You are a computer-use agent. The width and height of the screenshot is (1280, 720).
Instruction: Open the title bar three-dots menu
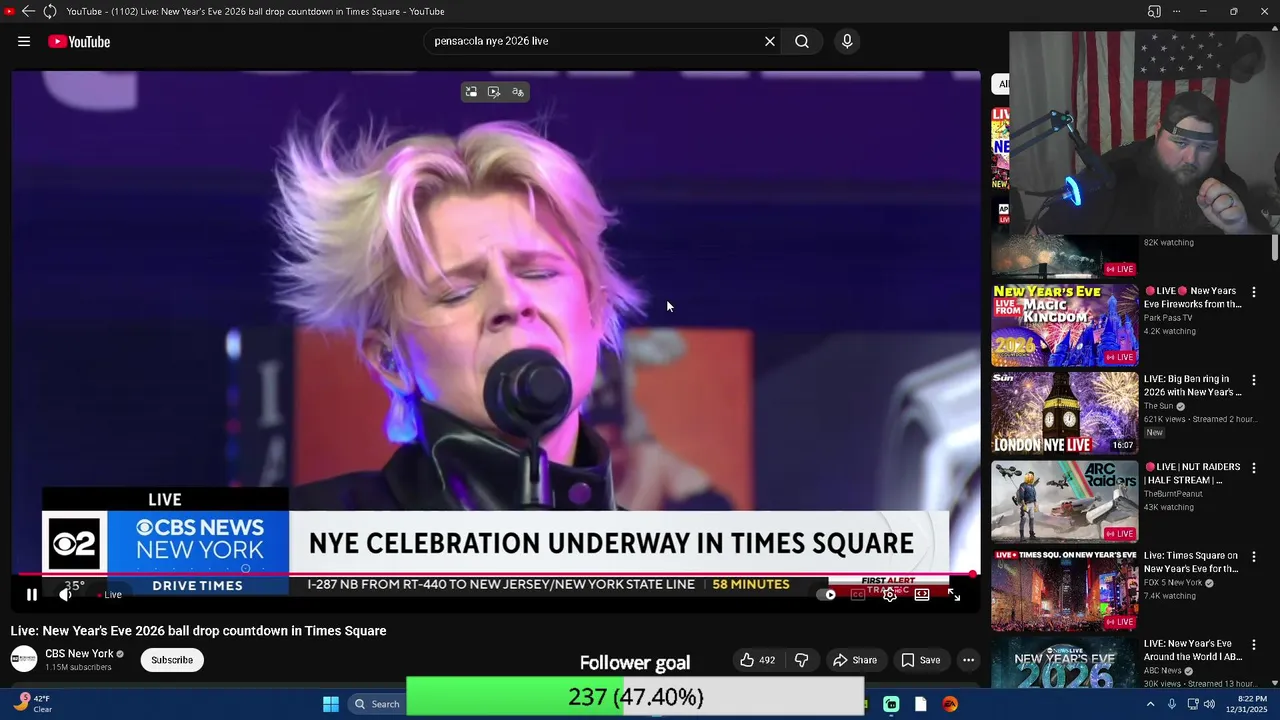[x=1177, y=11]
